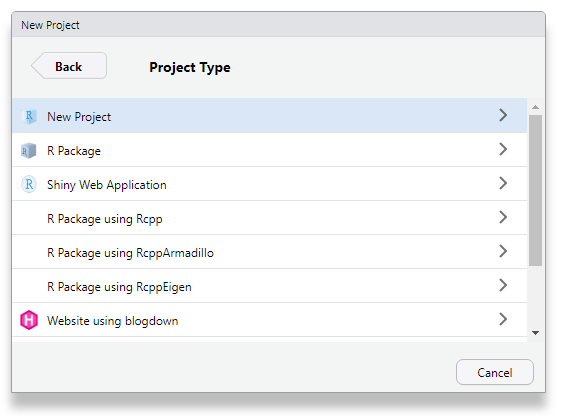Expand the New Project chevron arrow
564x417 pixels.
[503, 115]
